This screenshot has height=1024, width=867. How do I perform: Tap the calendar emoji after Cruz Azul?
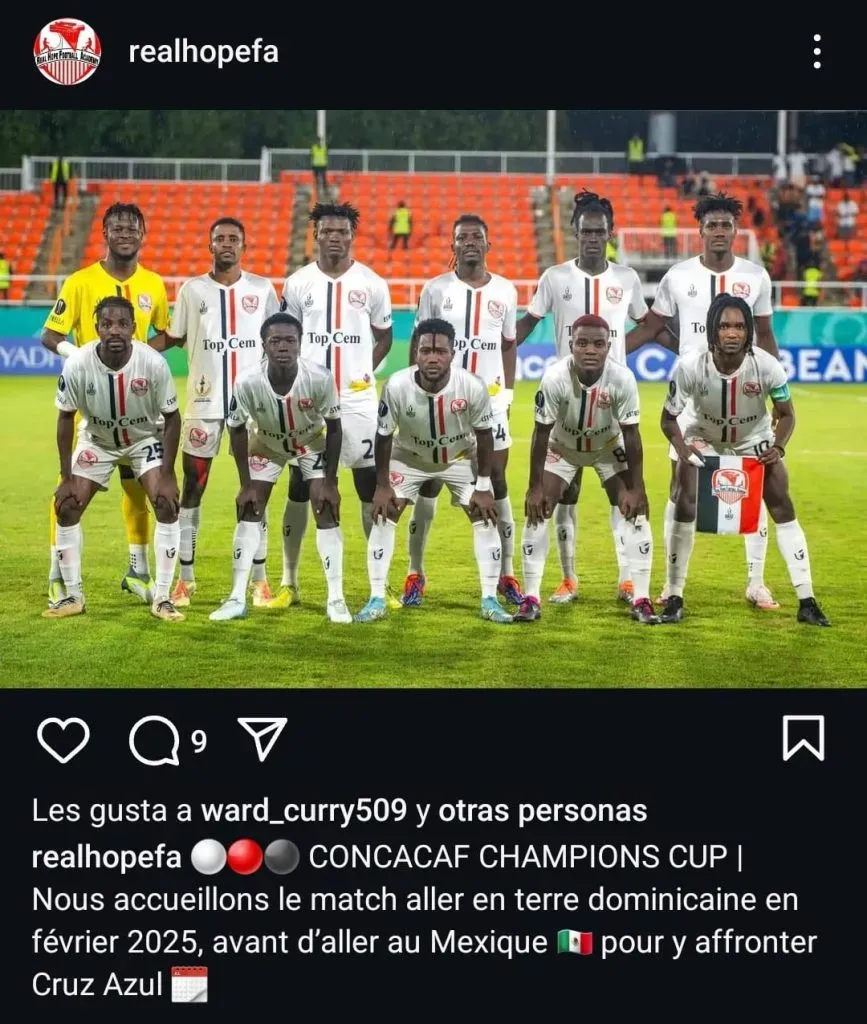(x=189, y=985)
